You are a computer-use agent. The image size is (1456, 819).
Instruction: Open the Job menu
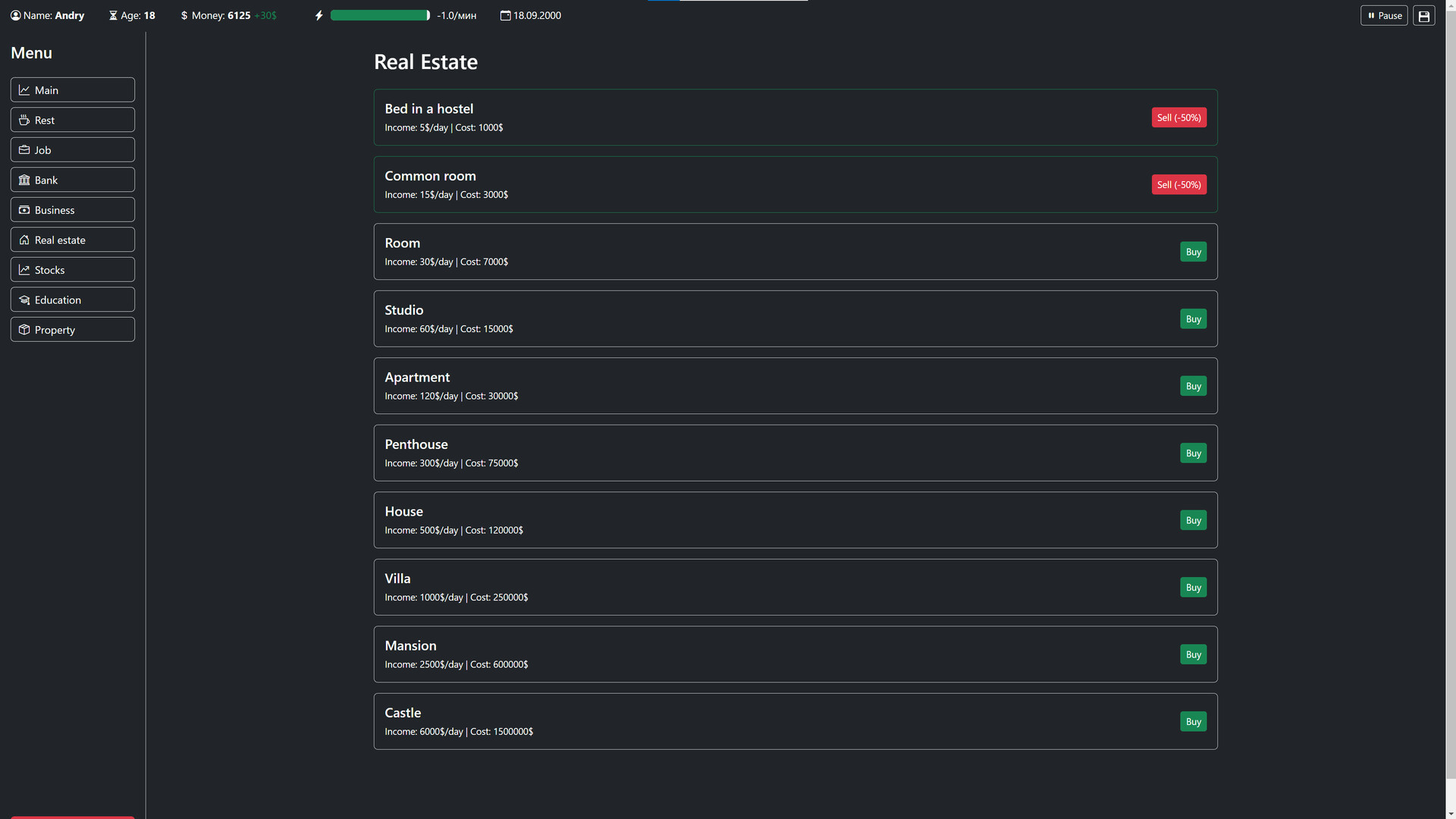pos(73,150)
